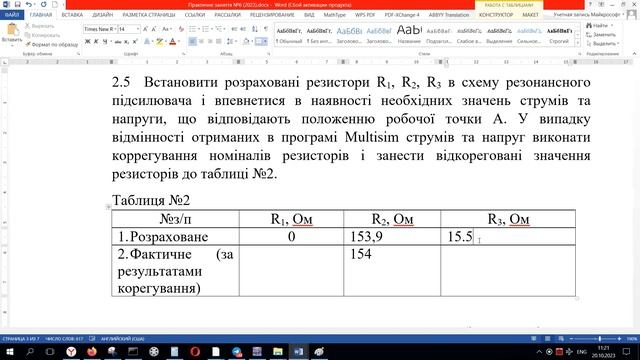Decrease the font size
640x360 pixels.
(154, 29)
